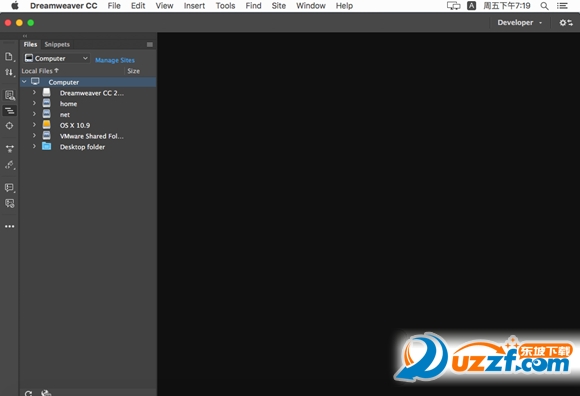Expand the OS X 10.9 drive

[x=34, y=125]
